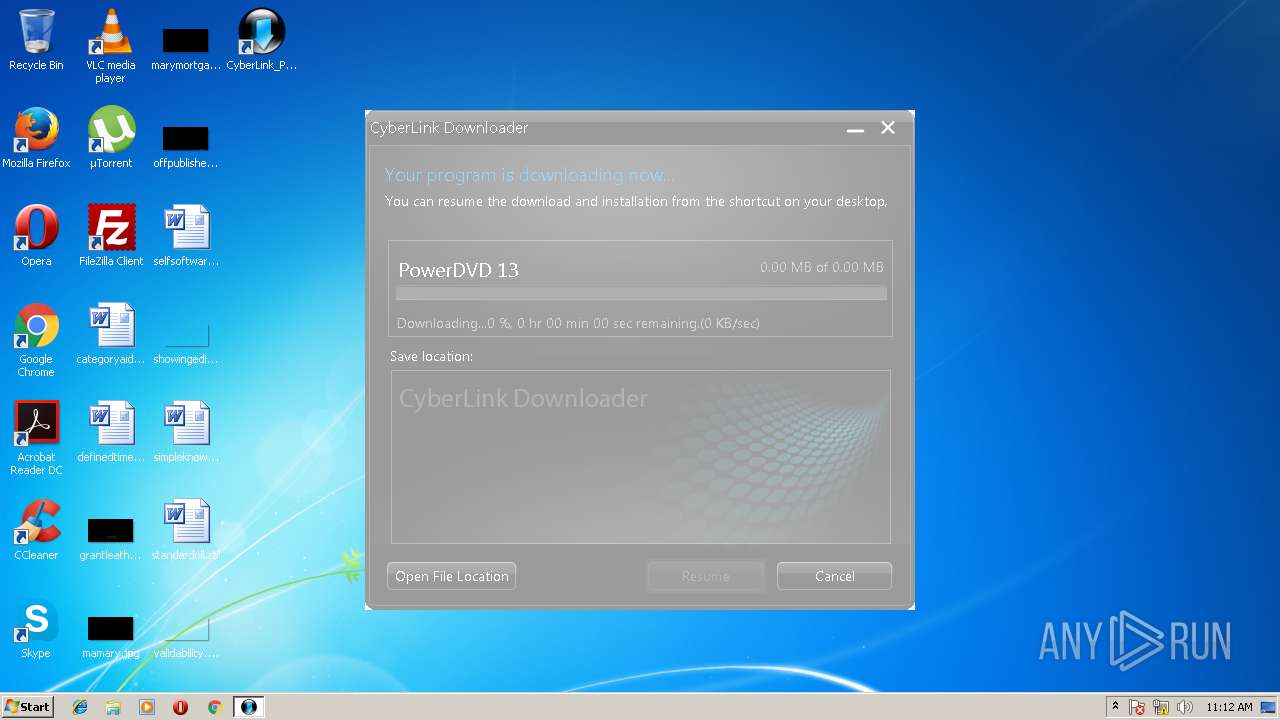Click the Save location box

pos(641,457)
